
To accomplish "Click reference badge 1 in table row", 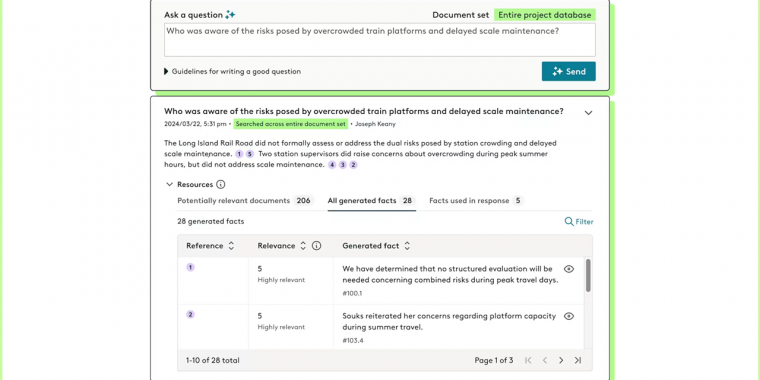I will (x=190, y=267).
